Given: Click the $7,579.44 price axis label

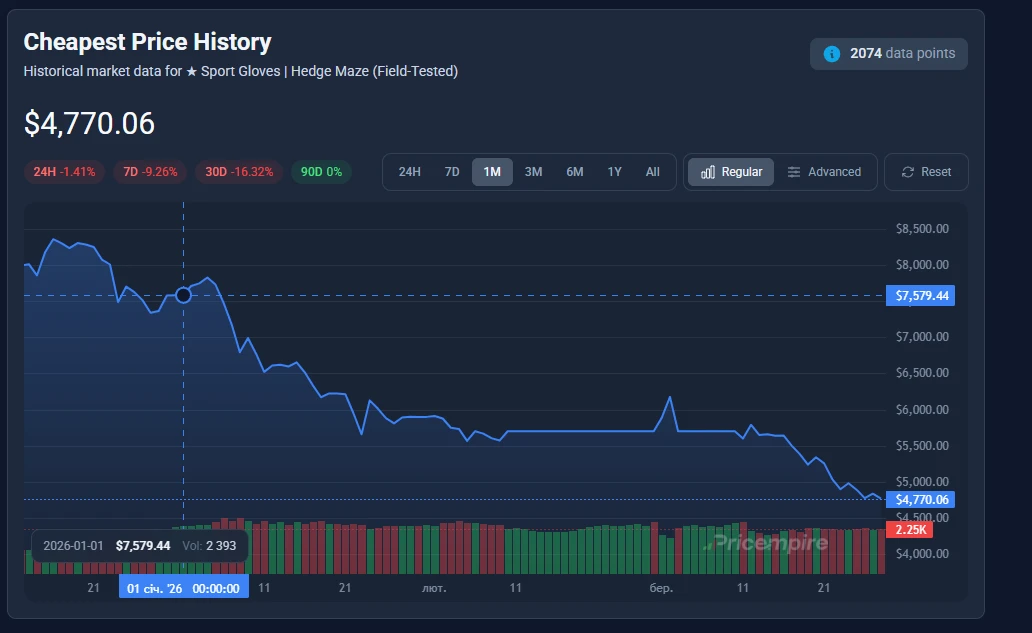Looking at the screenshot, I should 920,296.
